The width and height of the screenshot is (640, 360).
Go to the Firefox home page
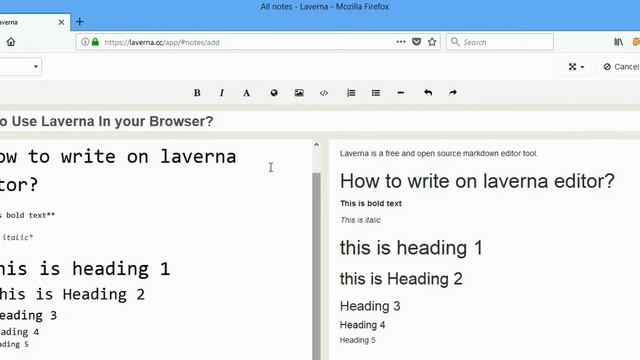tap(11, 42)
